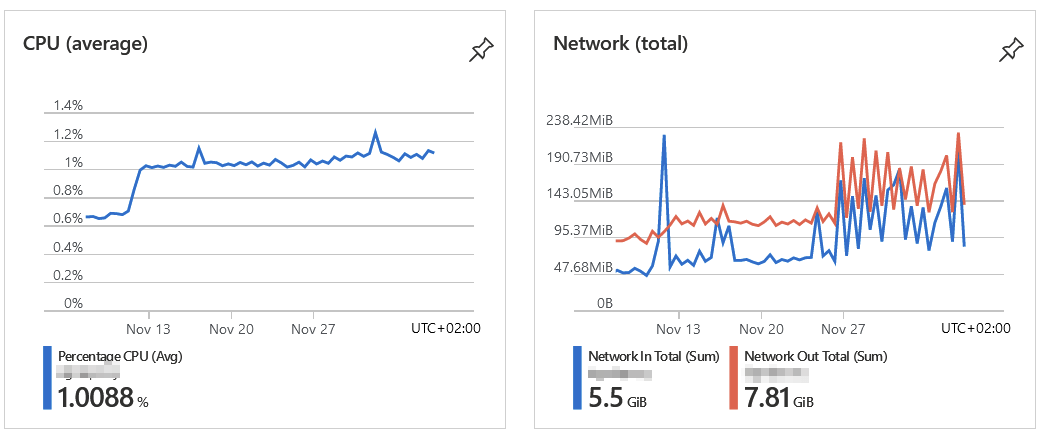The height and width of the screenshot is (433, 1048).
Task: Click the 238.42MiB axis label
Action: (x=579, y=120)
